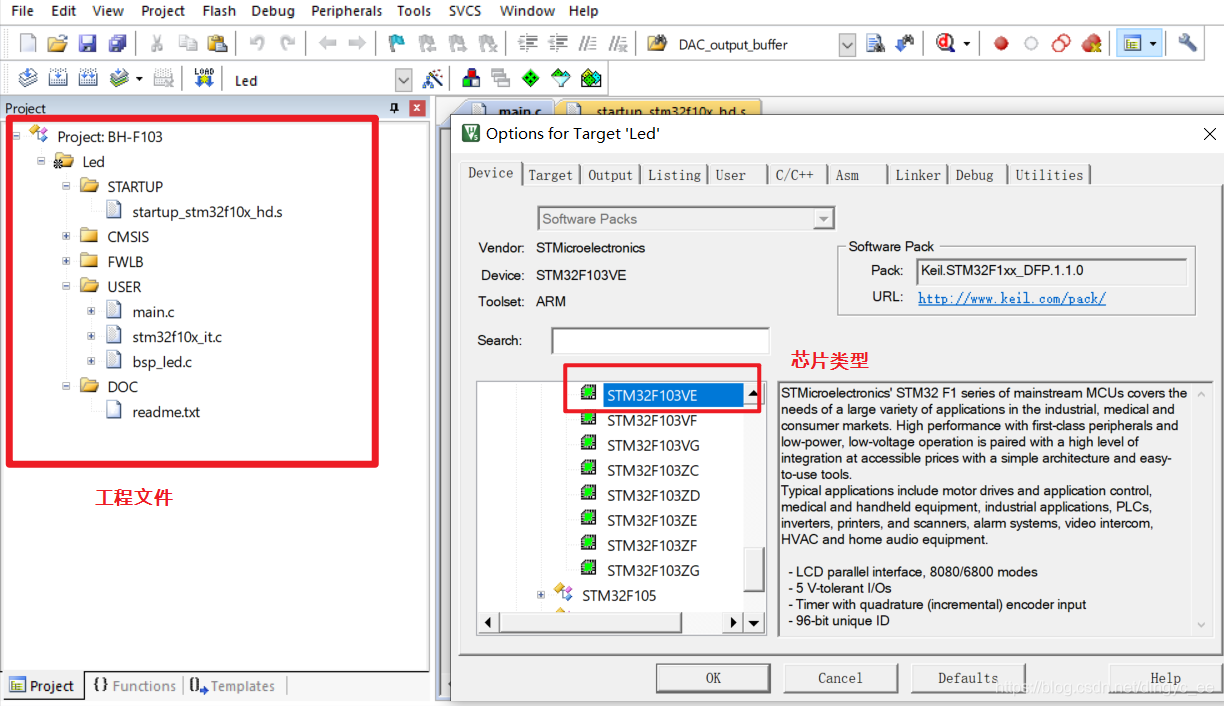Start debug session with magnifier 'd' icon

click(946, 43)
